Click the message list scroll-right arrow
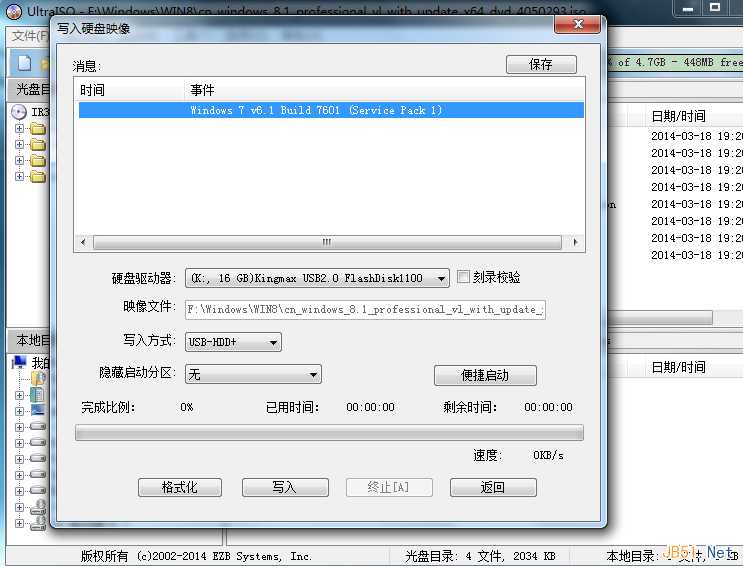The height and width of the screenshot is (566, 743). (x=575, y=242)
